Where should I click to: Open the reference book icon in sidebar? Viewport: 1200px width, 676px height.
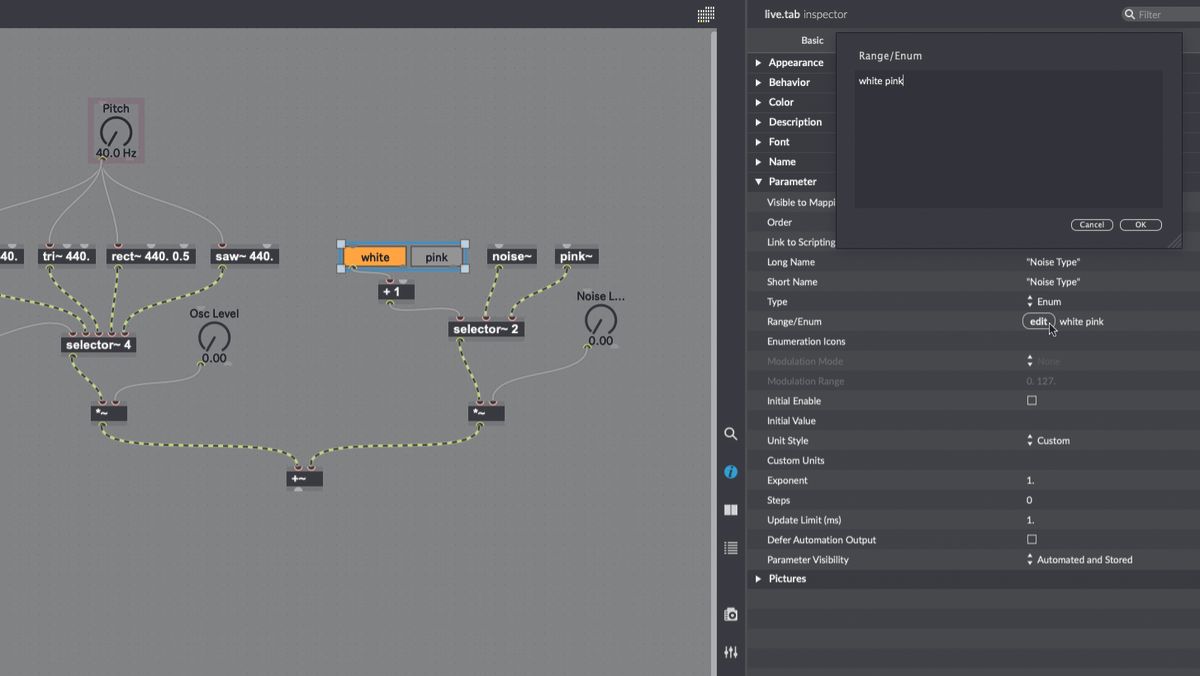tap(731, 510)
